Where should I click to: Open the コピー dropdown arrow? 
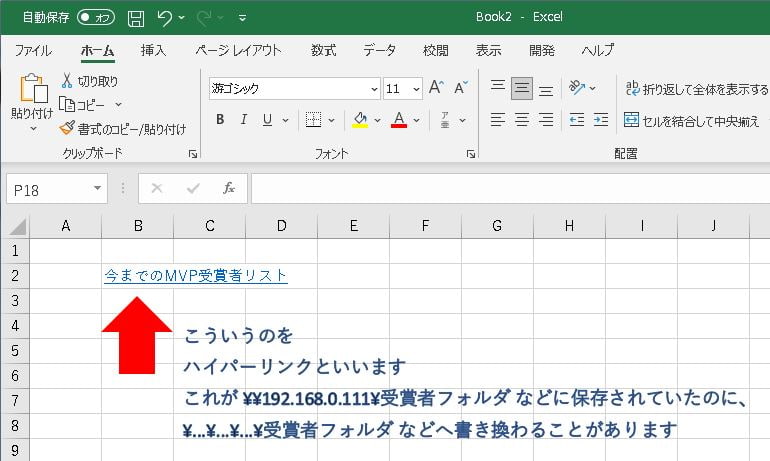pyautogui.click(x=118, y=105)
